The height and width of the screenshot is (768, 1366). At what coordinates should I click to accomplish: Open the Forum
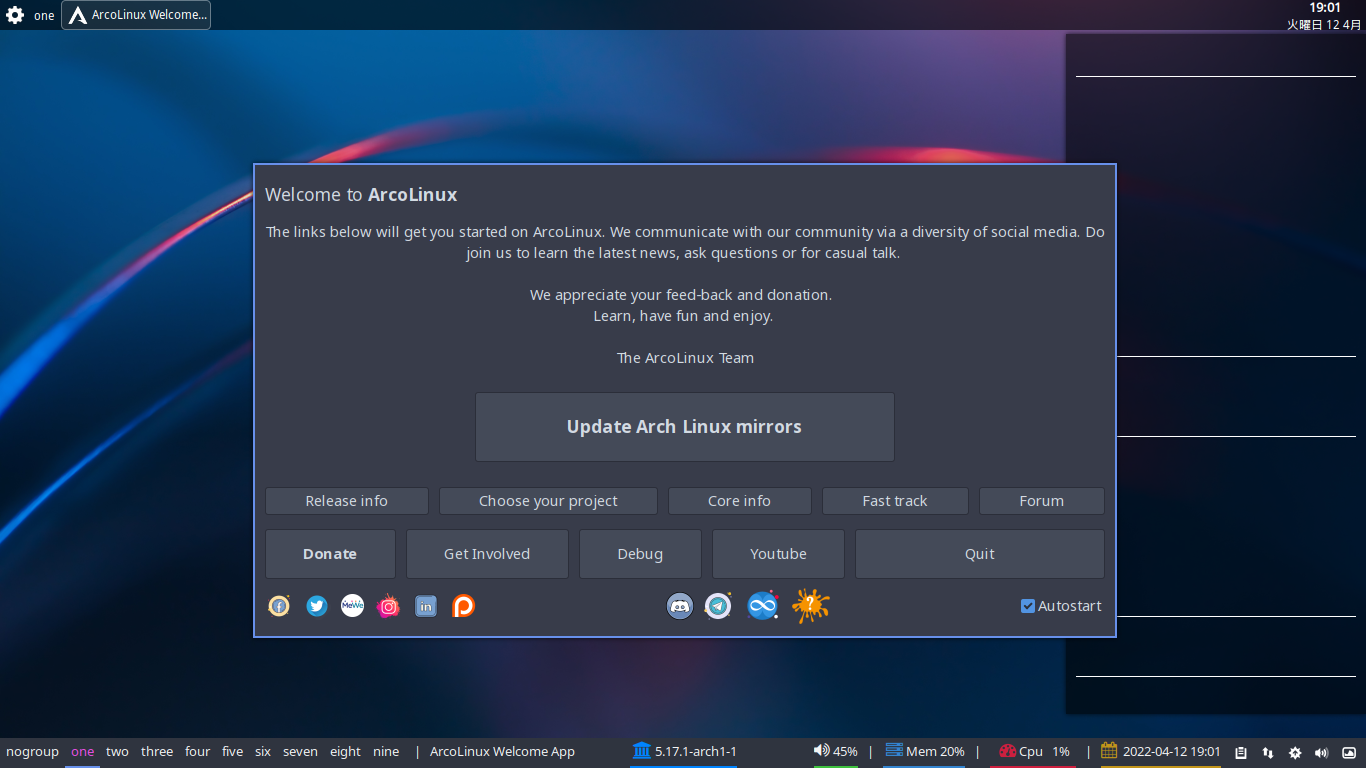1042,501
